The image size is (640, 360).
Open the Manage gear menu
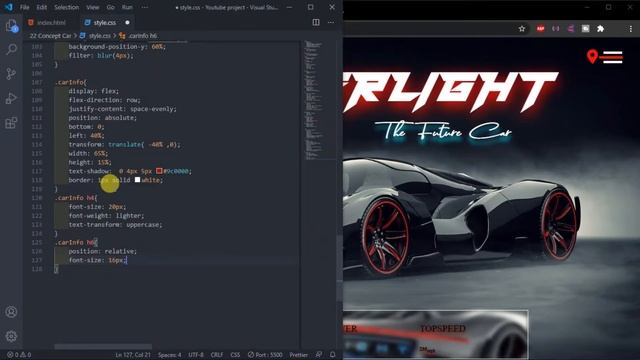click(11, 336)
